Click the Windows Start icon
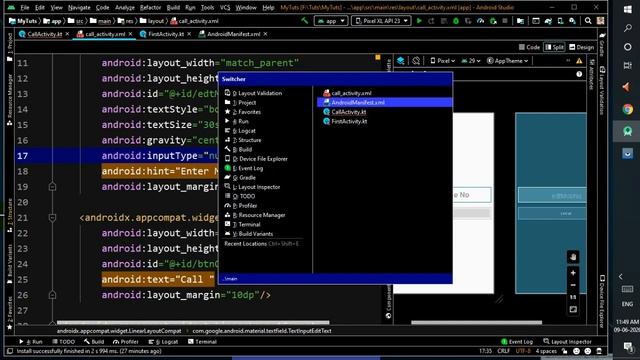Viewport: 640px width, 360px height. pos(628,9)
